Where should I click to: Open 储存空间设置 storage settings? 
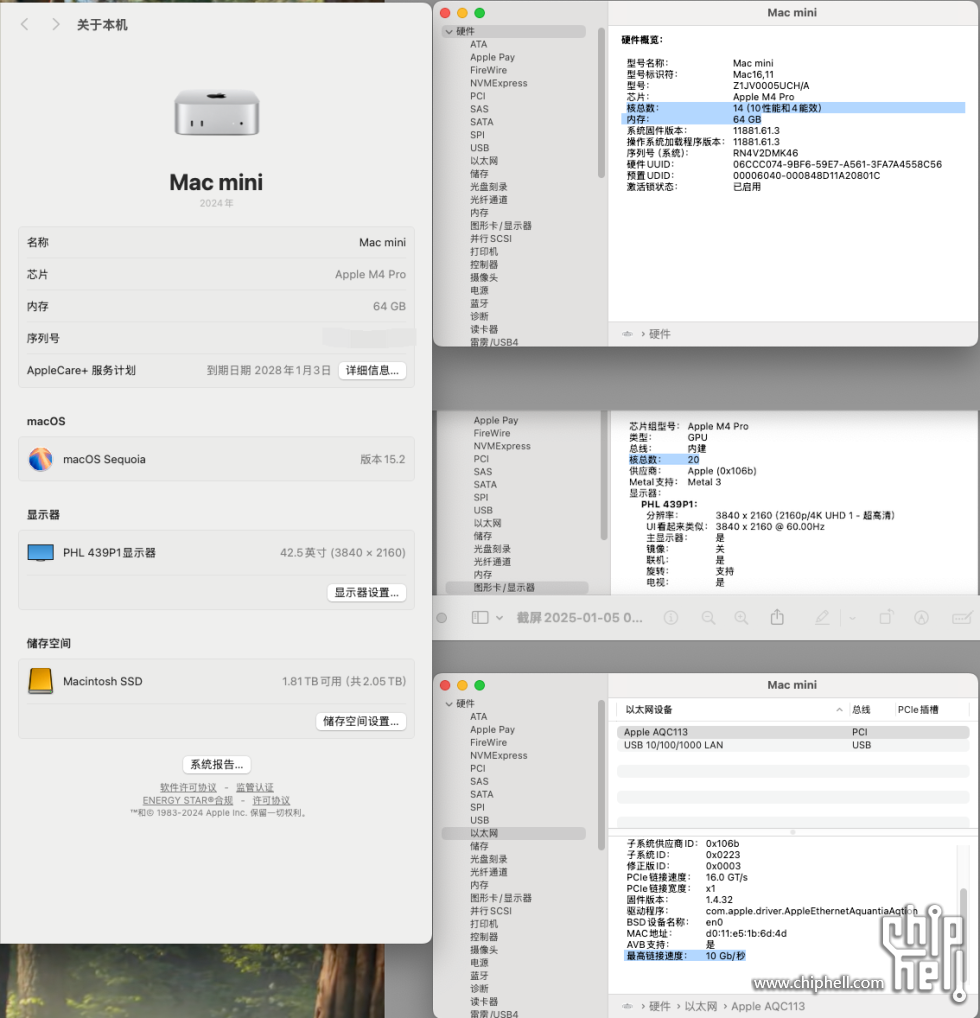coord(361,721)
